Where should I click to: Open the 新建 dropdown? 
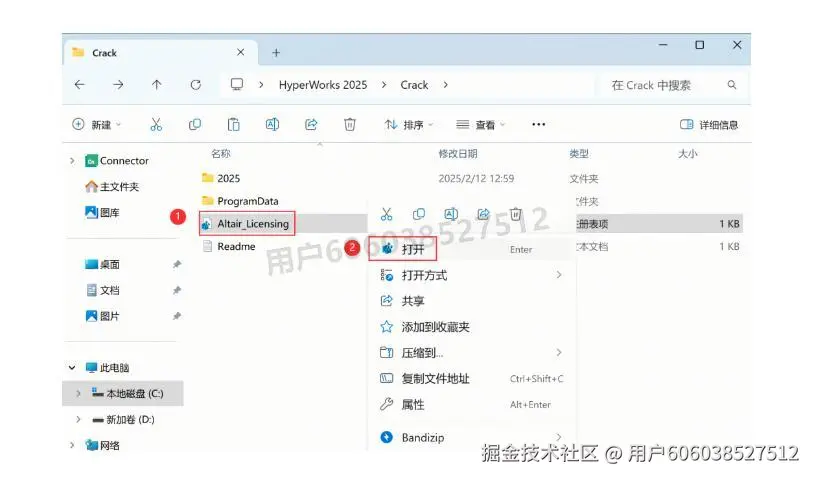pos(97,125)
